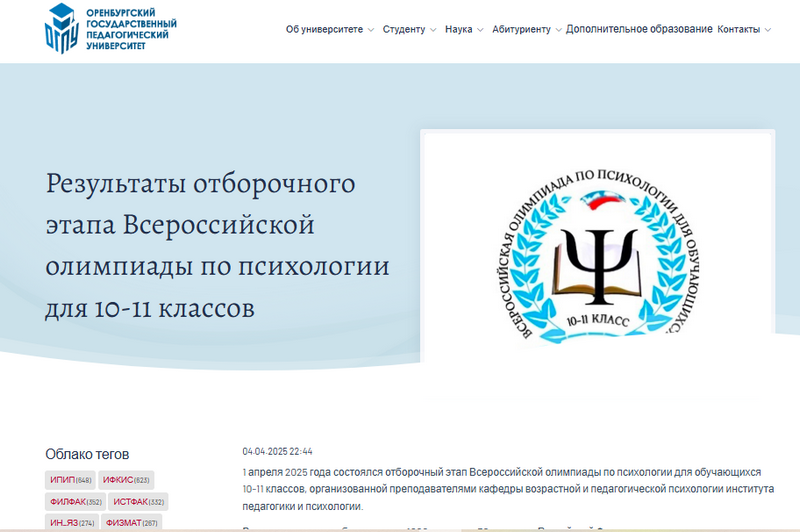Select the ИФКИС tag
This screenshot has height=532, width=800.
point(126,480)
